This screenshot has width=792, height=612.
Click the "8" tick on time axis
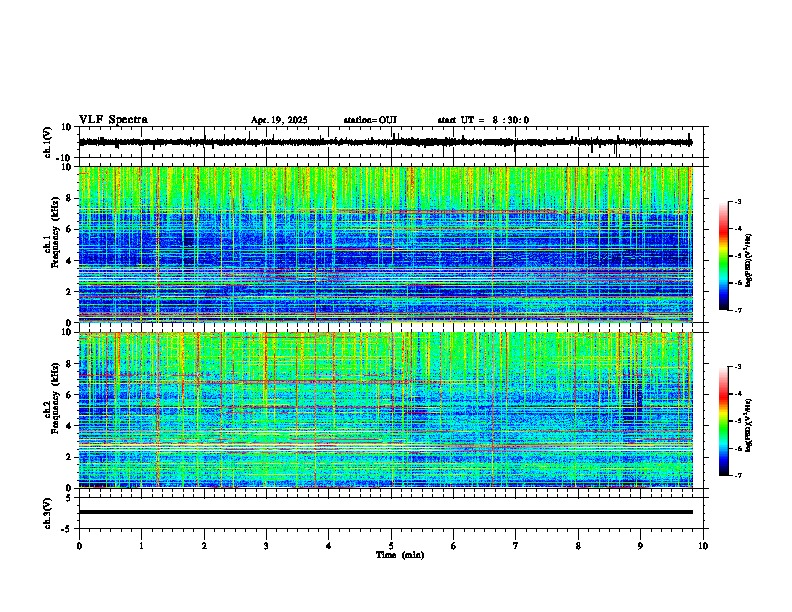(578, 546)
